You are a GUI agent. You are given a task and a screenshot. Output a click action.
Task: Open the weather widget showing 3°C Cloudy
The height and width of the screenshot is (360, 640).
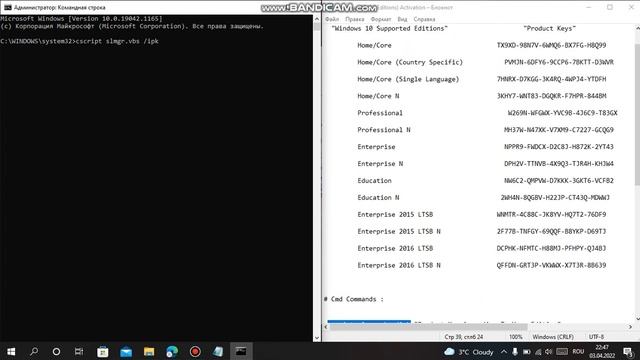pos(469,352)
